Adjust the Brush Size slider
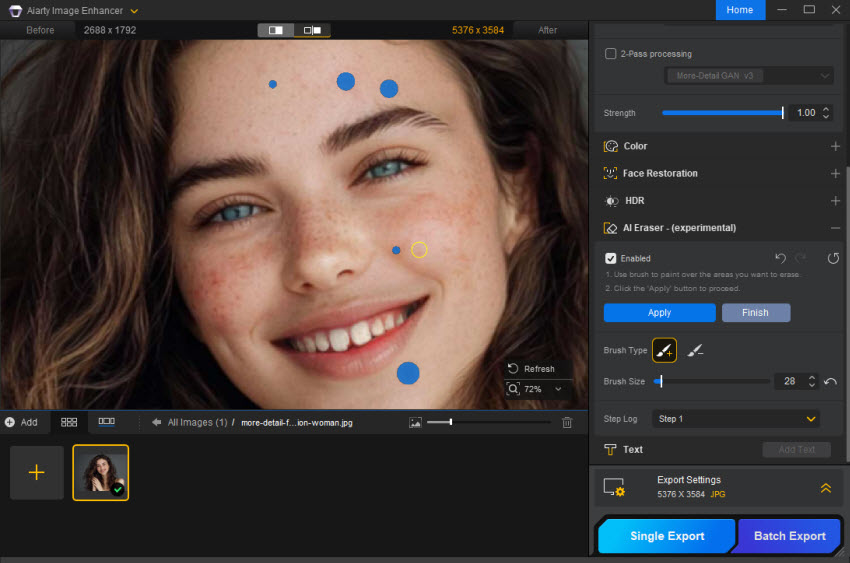The height and width of the screenshot is (563, 850). tap(711, 381)
